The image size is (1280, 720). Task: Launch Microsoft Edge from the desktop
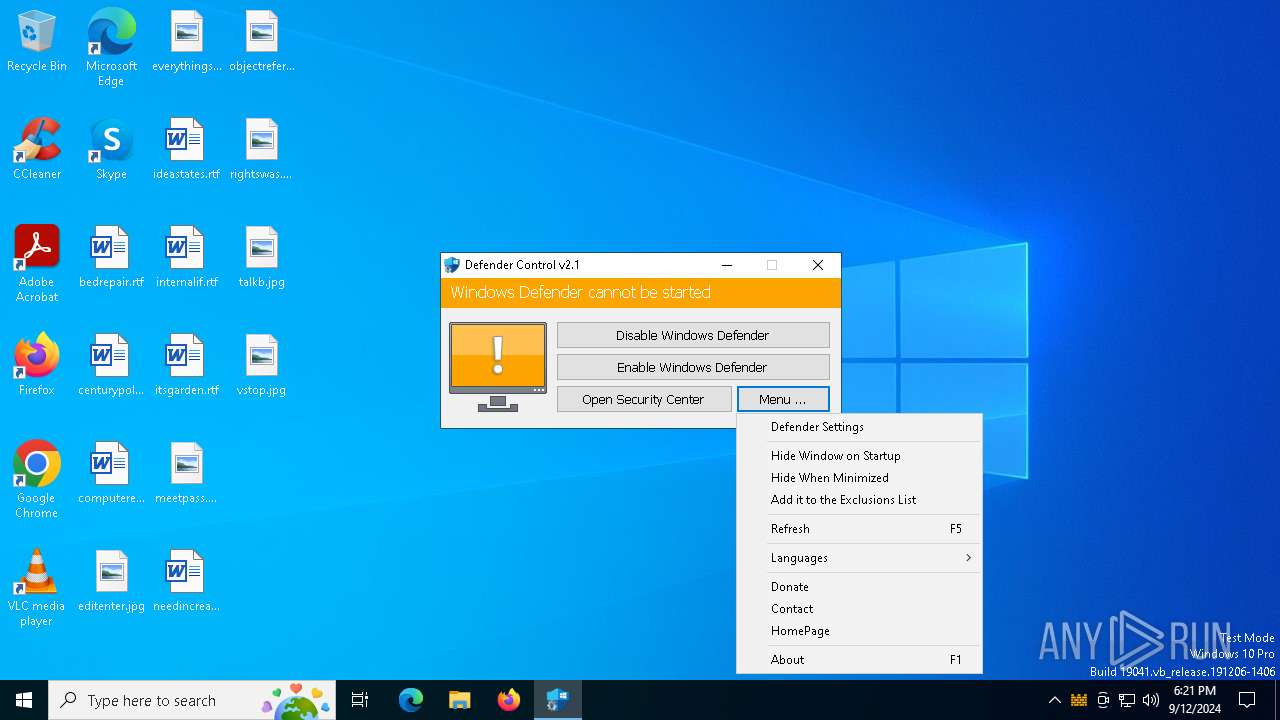point(111,48)
